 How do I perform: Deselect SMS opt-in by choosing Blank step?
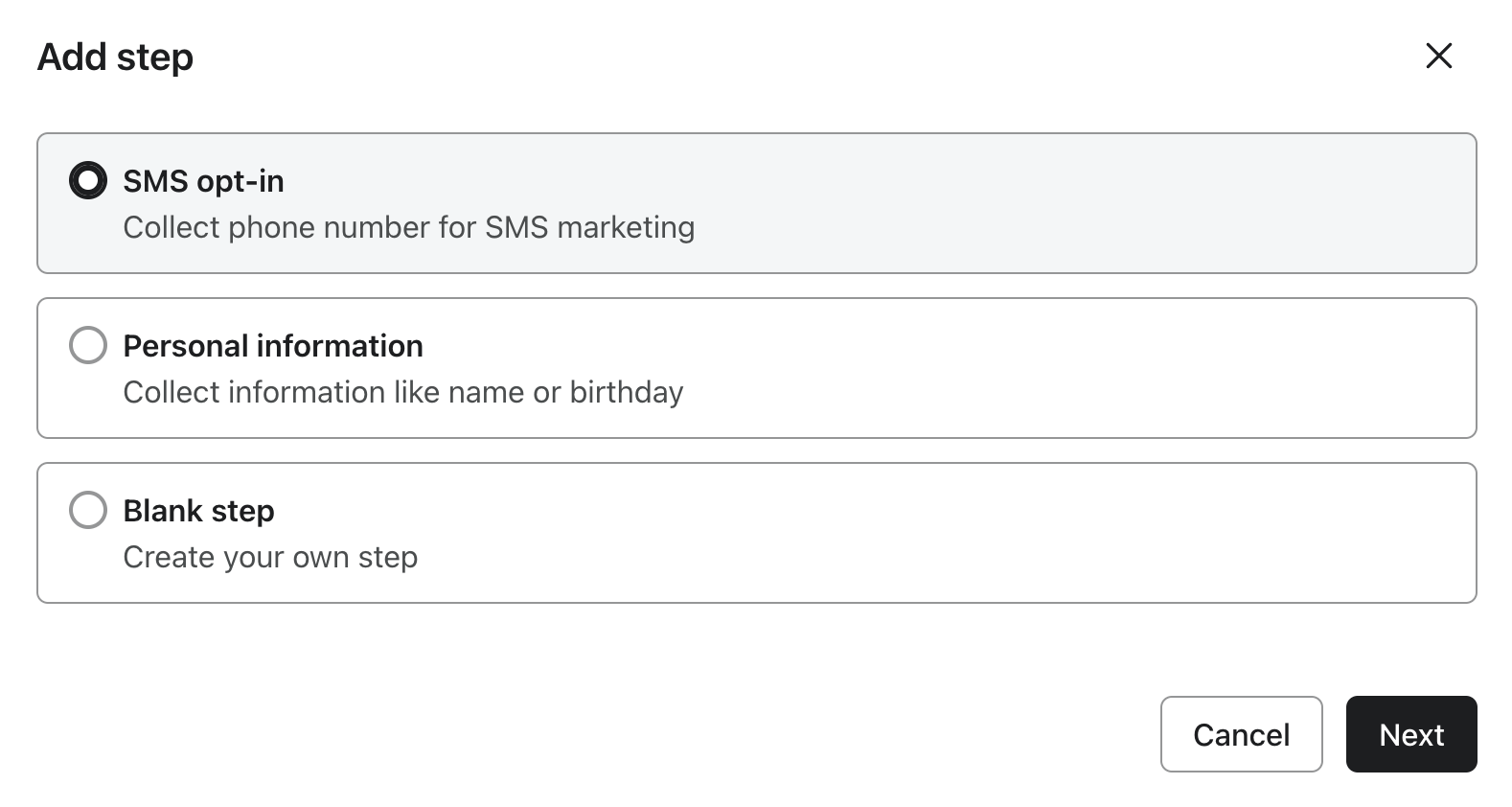point(87,510)
